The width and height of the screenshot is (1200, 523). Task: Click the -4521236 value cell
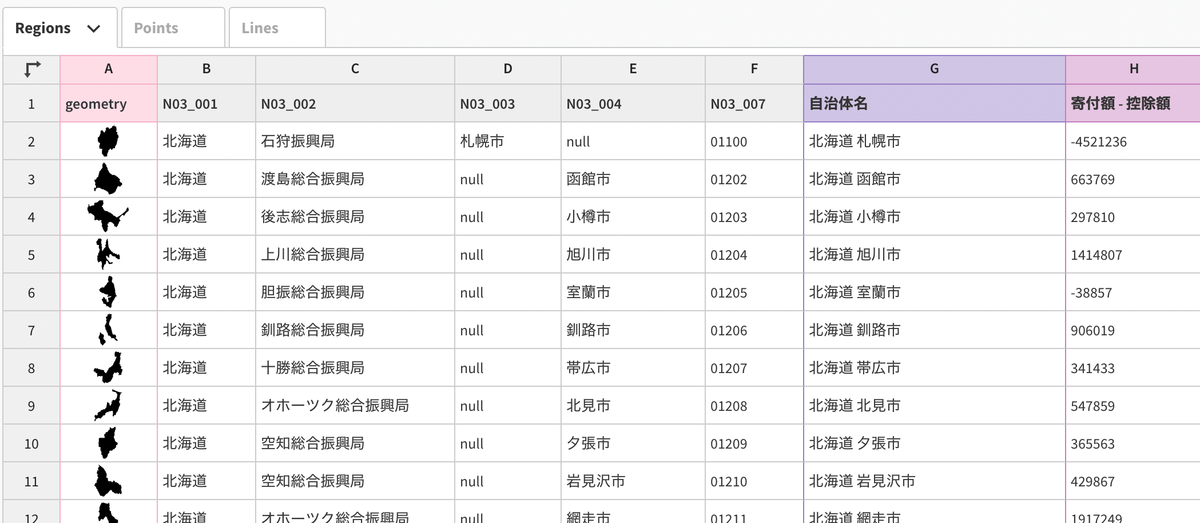click(1133, 141)
